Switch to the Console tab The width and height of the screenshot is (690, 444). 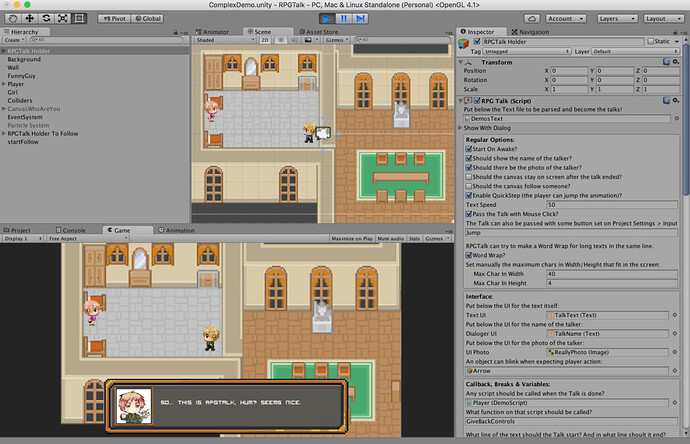[71, 230]
